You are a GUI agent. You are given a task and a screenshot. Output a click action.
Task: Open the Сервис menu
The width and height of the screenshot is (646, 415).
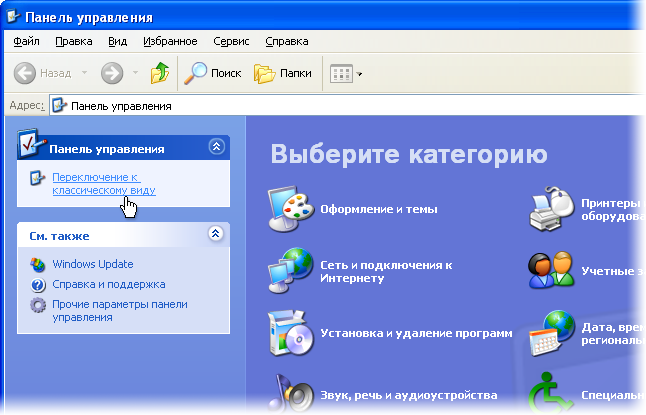(x=231, y=41)
